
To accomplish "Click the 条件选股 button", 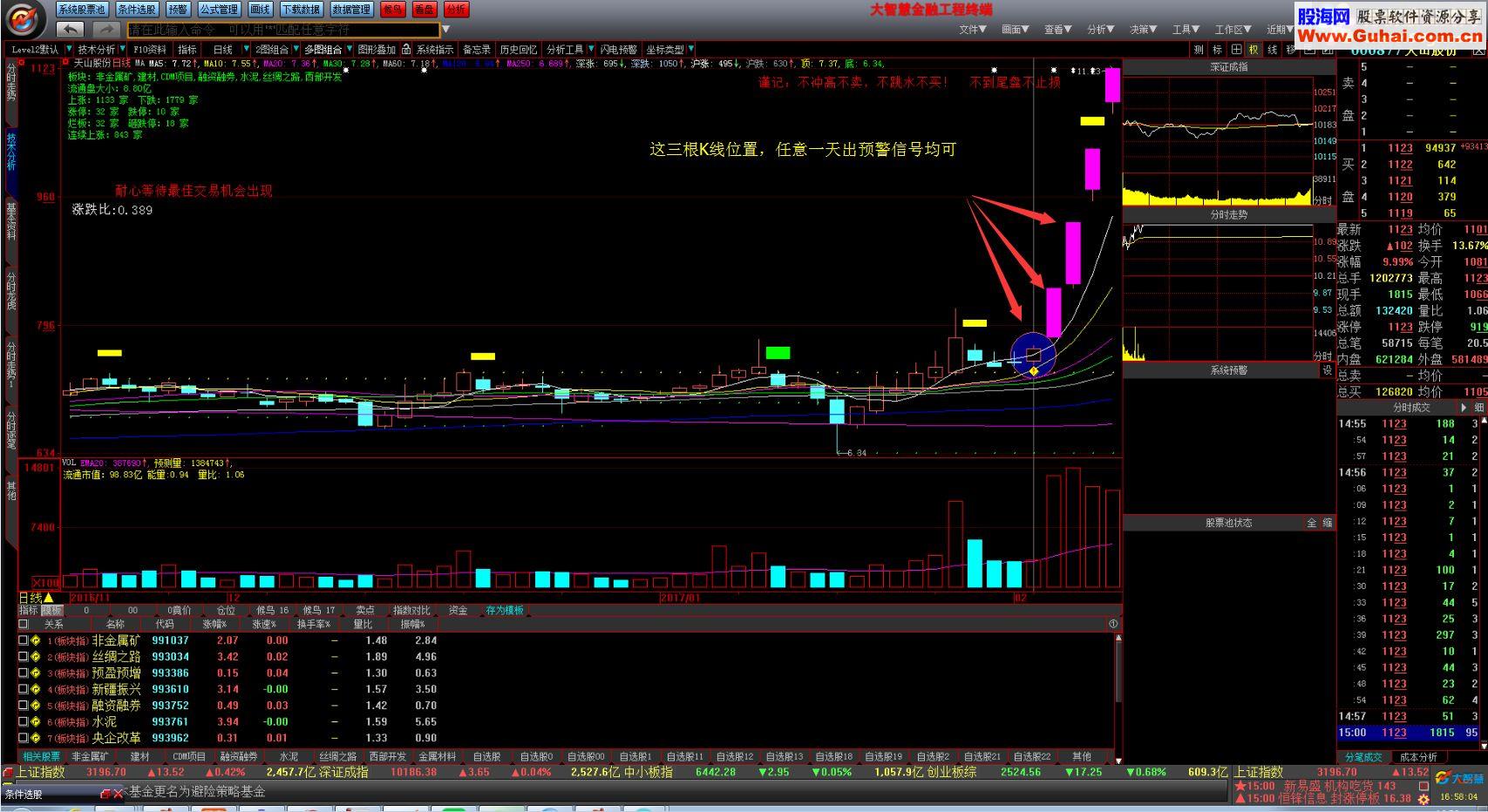I will coord(137,10).
